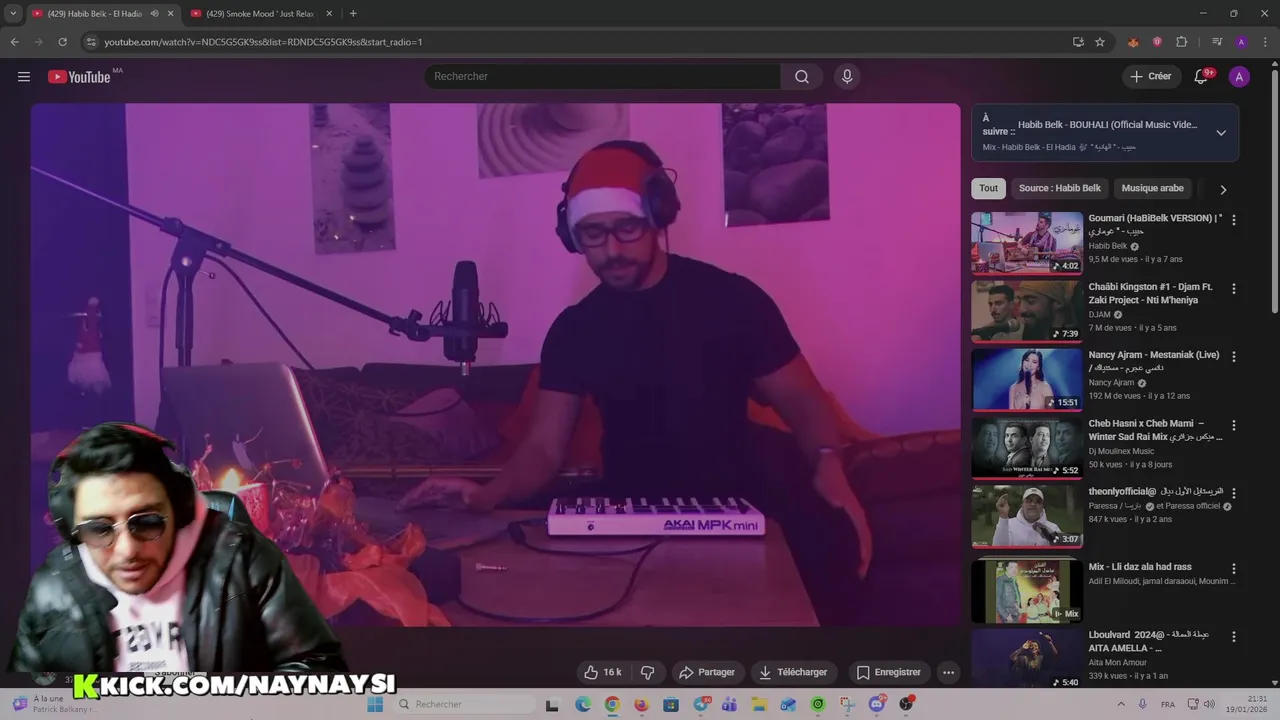Open the tab search dropdown arrow
This screenshot has height=720, width=1280.
13,14
